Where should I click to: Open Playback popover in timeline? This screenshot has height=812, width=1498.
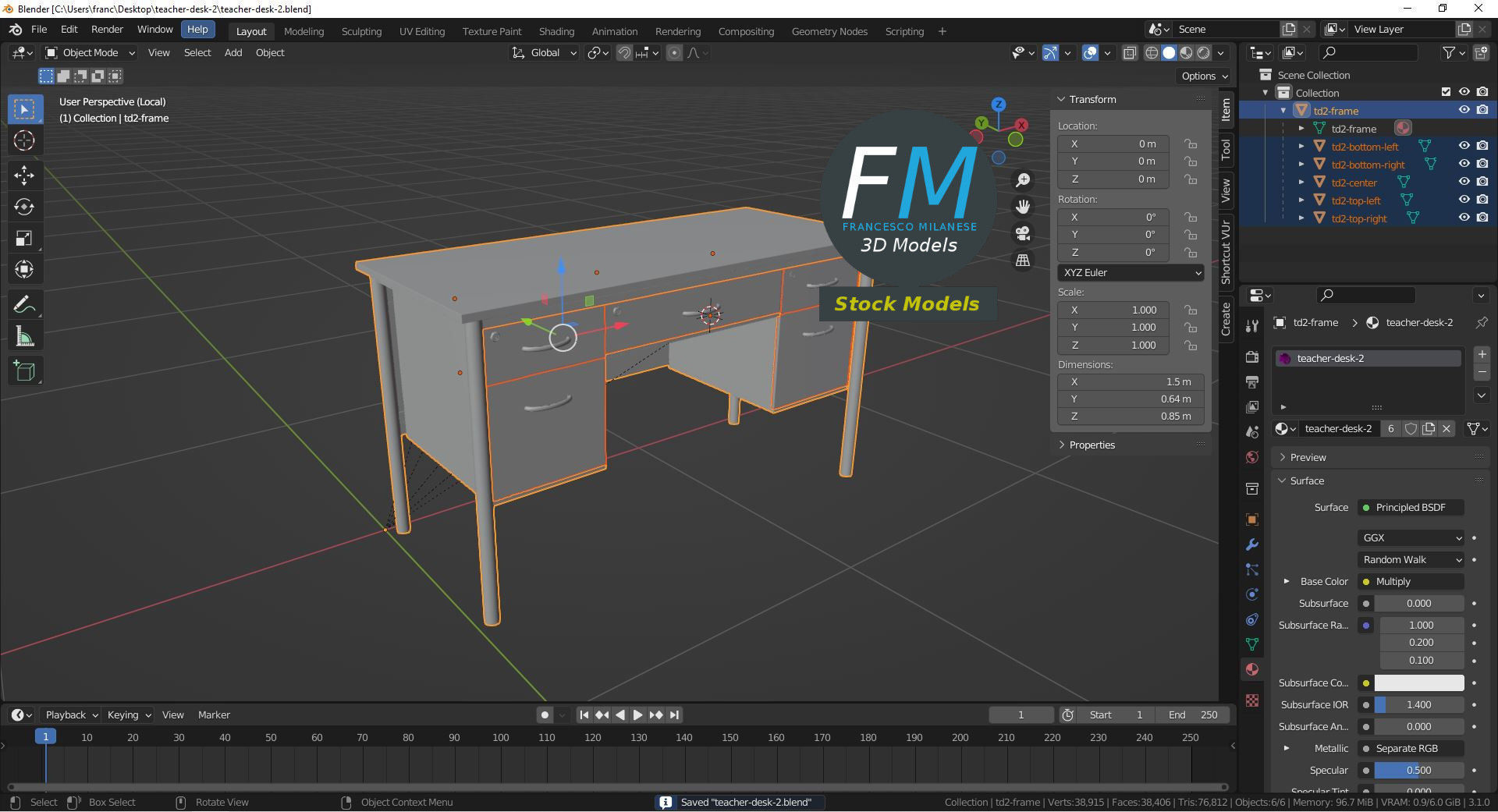(72, 715)
